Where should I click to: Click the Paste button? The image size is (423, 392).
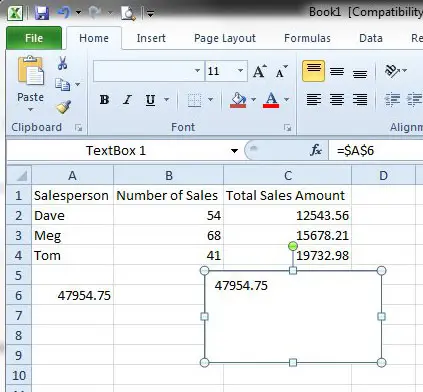tap(30, 84)
